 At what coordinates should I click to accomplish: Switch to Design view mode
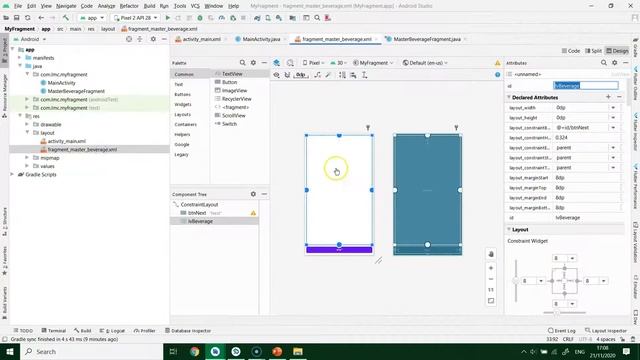click(617, 51)
